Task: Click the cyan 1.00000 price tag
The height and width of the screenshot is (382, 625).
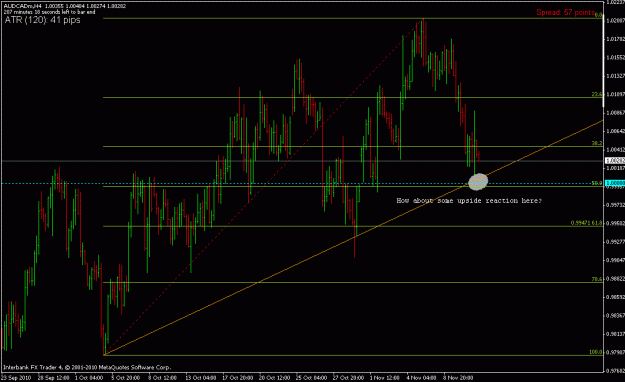Action: [x=615, y=183]
